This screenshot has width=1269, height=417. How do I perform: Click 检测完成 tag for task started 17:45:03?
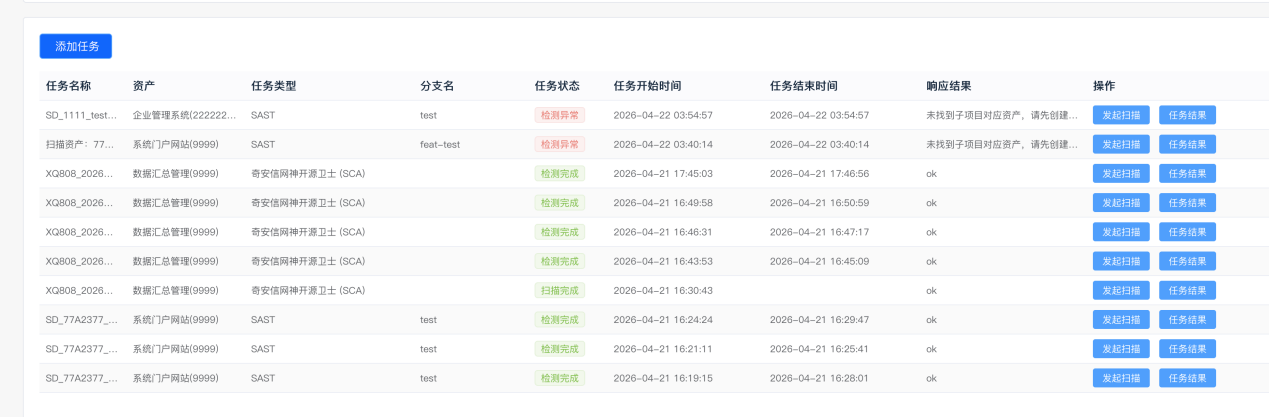[560, 173]
